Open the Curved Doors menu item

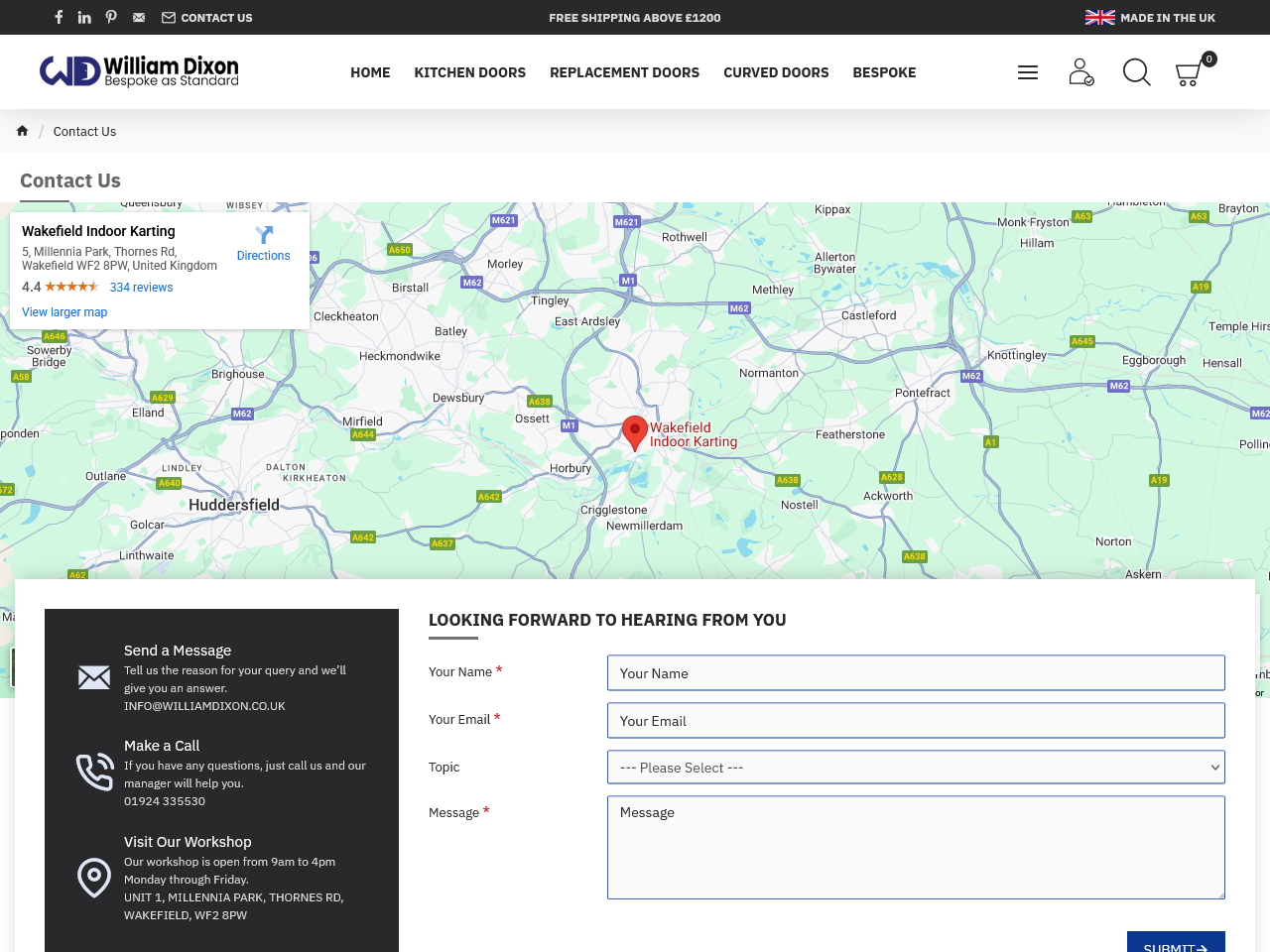(775, 72)
